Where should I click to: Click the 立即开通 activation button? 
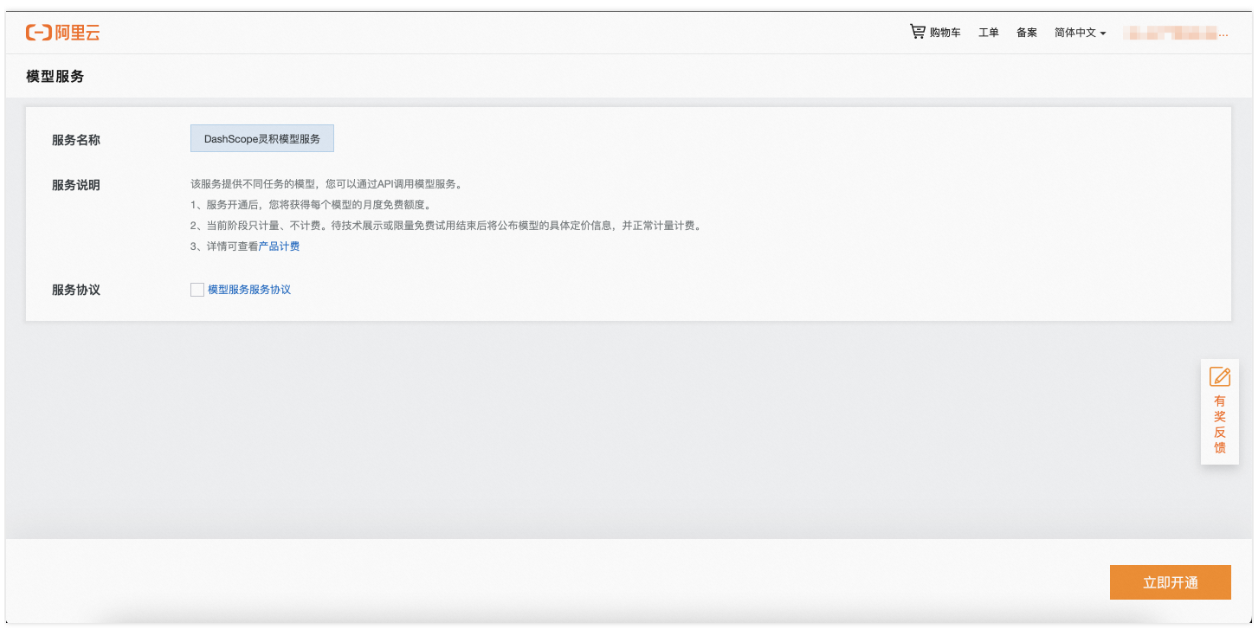click(x=1169, y=582)
